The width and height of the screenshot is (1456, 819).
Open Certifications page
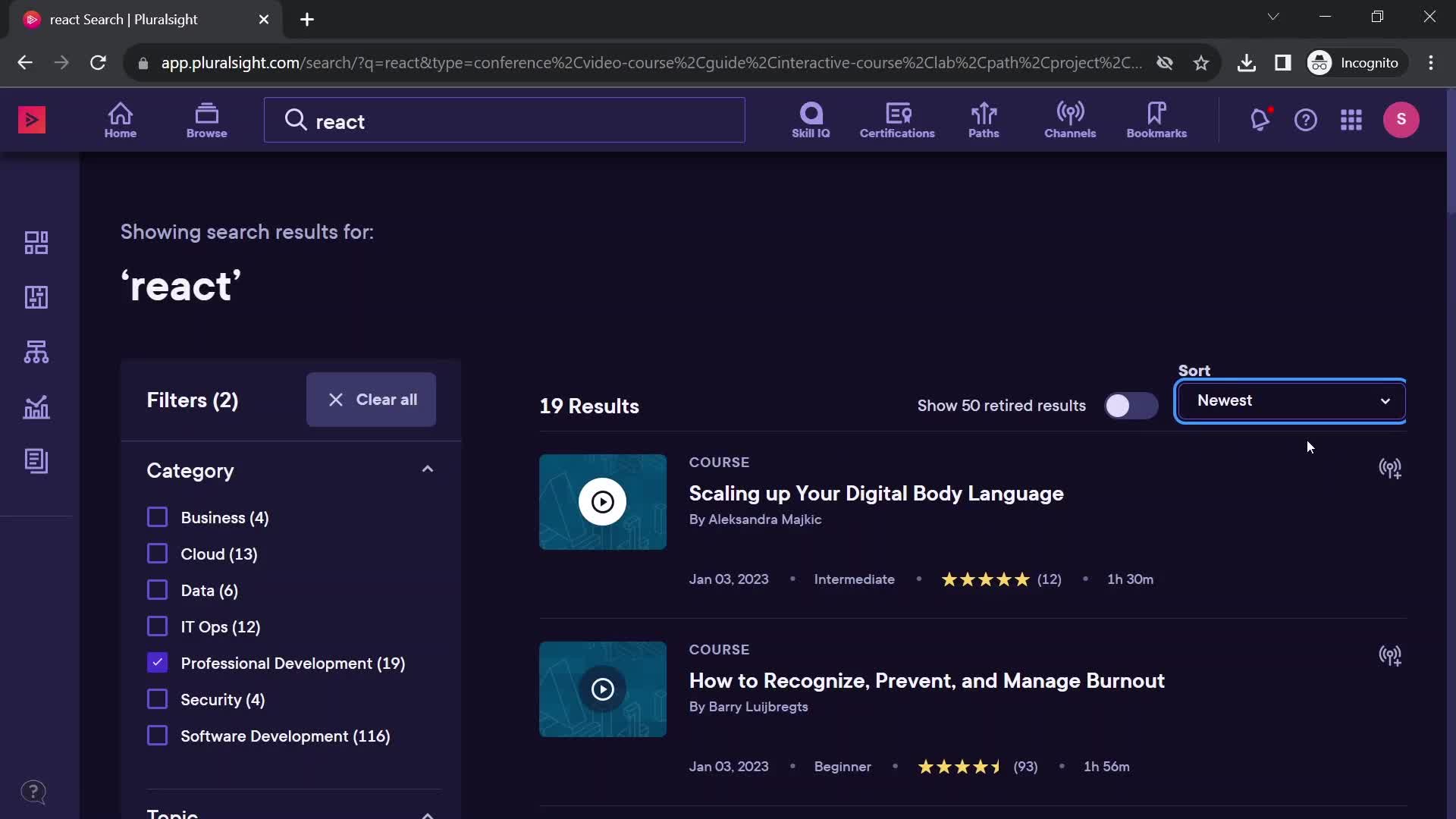tap(897, 120)
